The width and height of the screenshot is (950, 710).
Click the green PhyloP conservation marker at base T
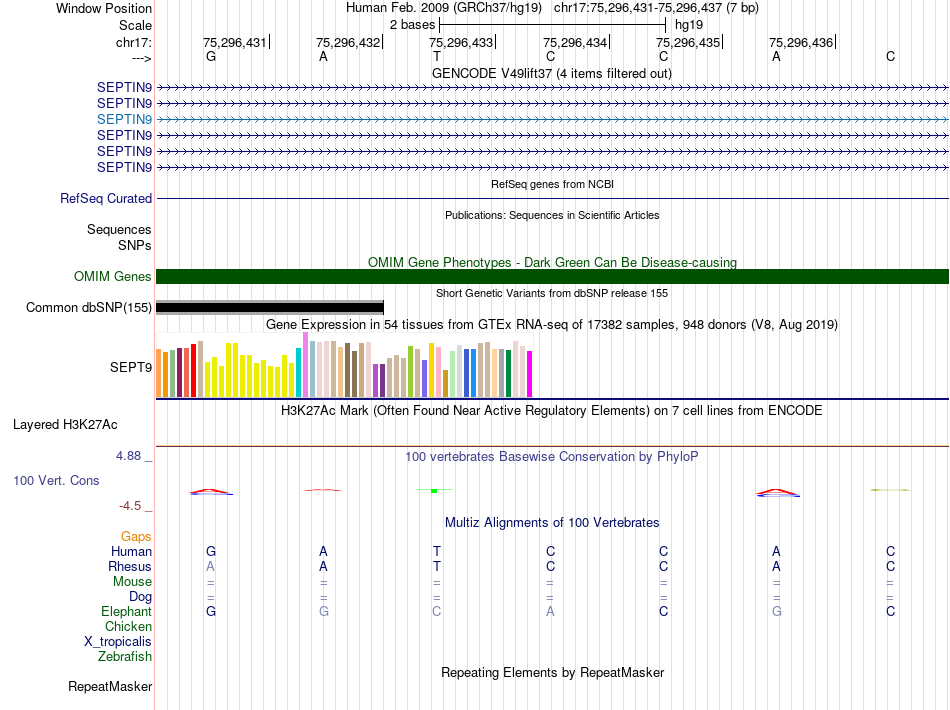(434, 490)
